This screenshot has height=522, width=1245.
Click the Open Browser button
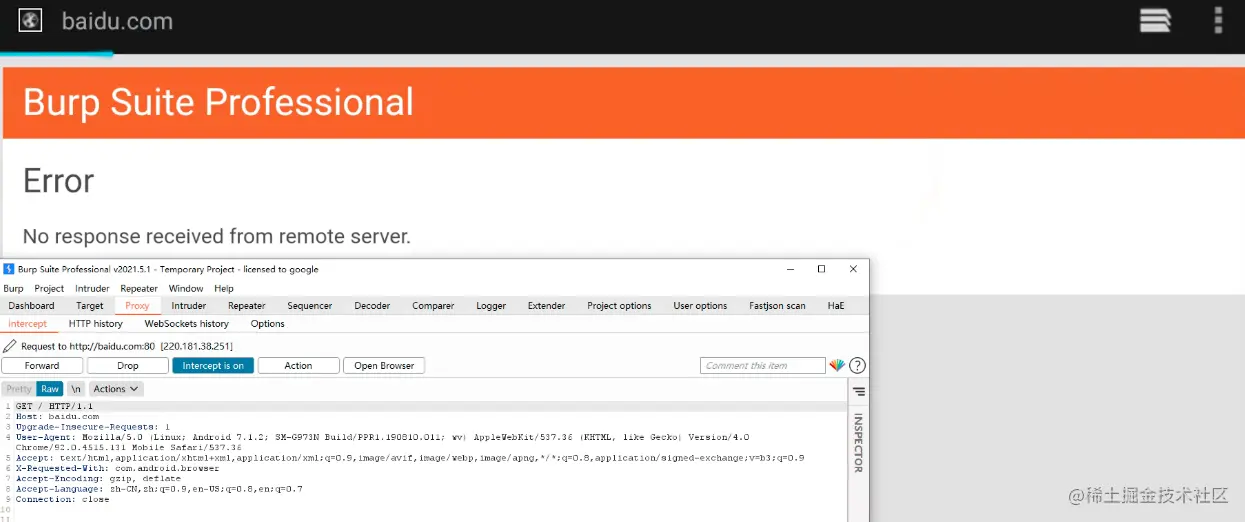(x=384, y=366)
